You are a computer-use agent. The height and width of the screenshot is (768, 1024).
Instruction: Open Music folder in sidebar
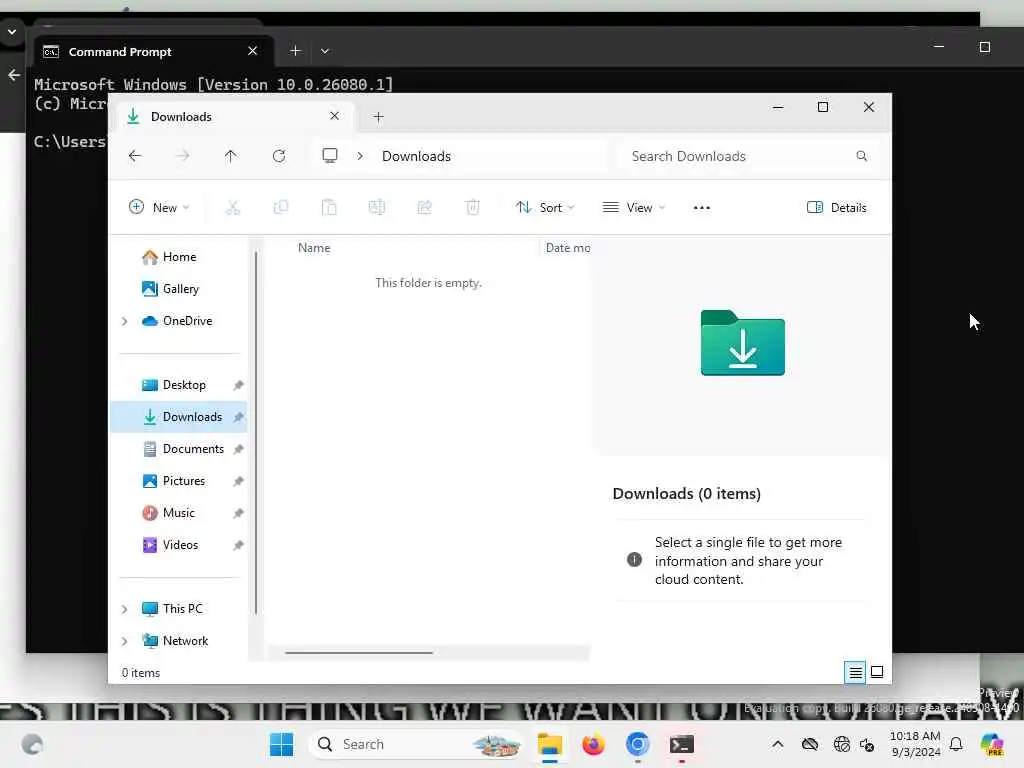click(x=178, y=513)
